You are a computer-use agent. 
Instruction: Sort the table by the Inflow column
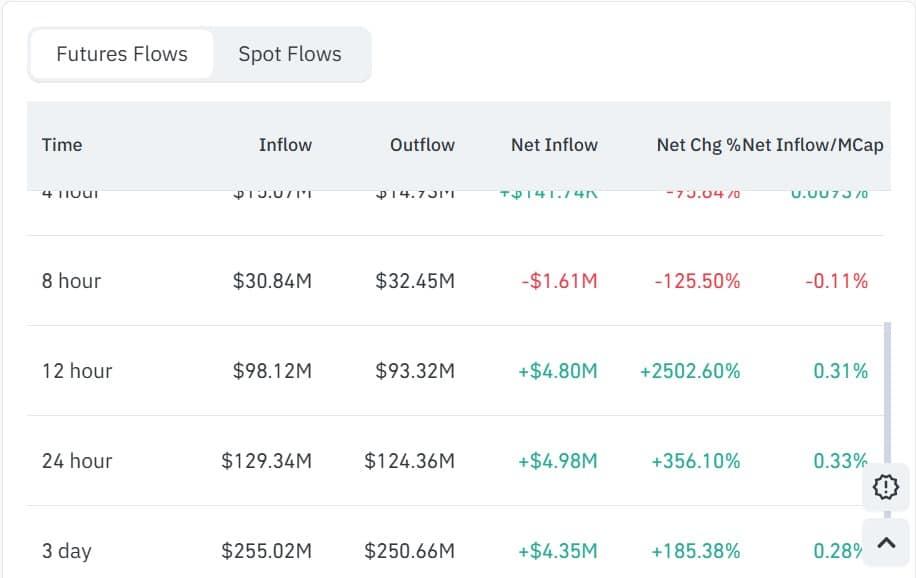point(285,145)
